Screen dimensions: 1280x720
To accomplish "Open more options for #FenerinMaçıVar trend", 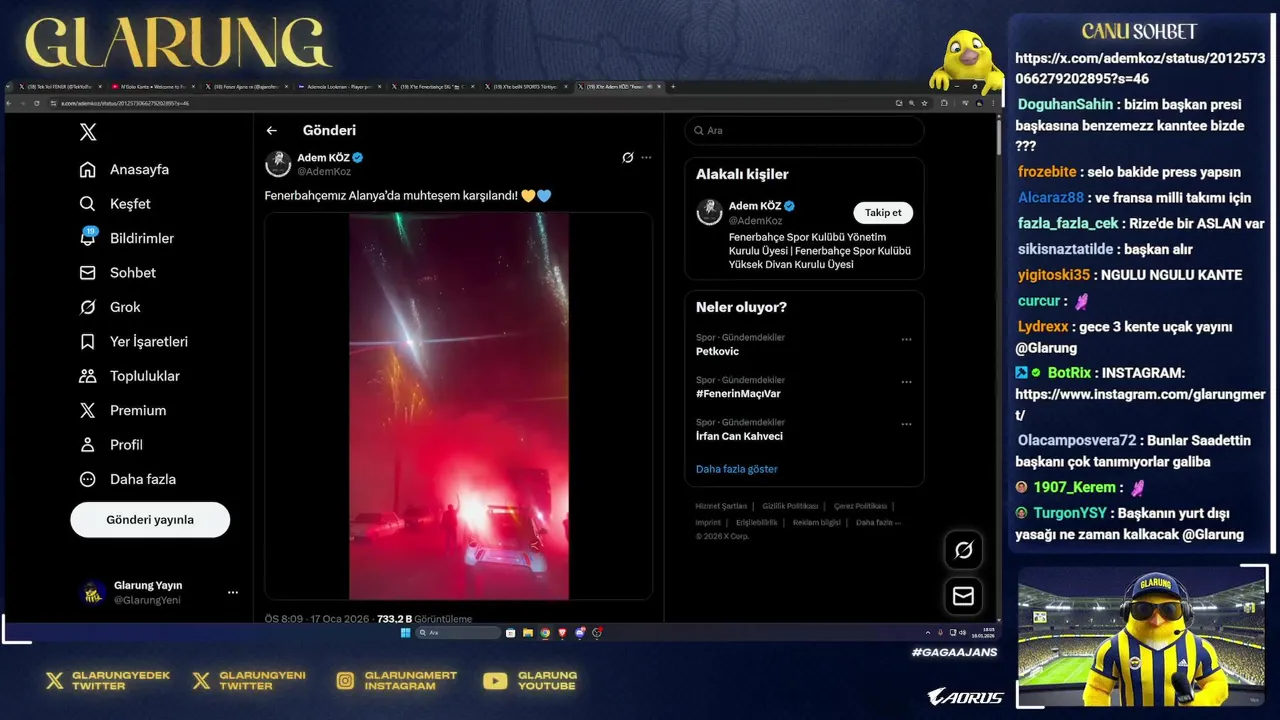I will pos(906,382).
